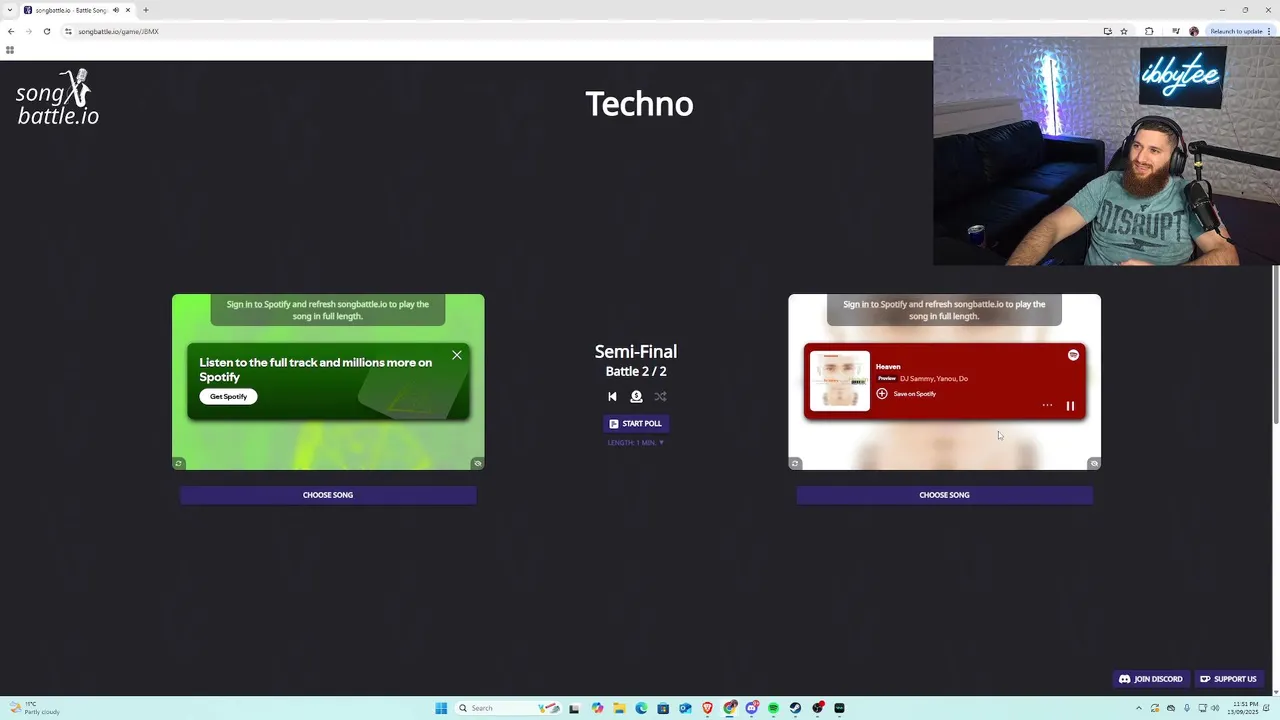Open the Chrome three-dot menu
The height and width of the screenshot is (720, 1280).
(x=1269, y=31)
